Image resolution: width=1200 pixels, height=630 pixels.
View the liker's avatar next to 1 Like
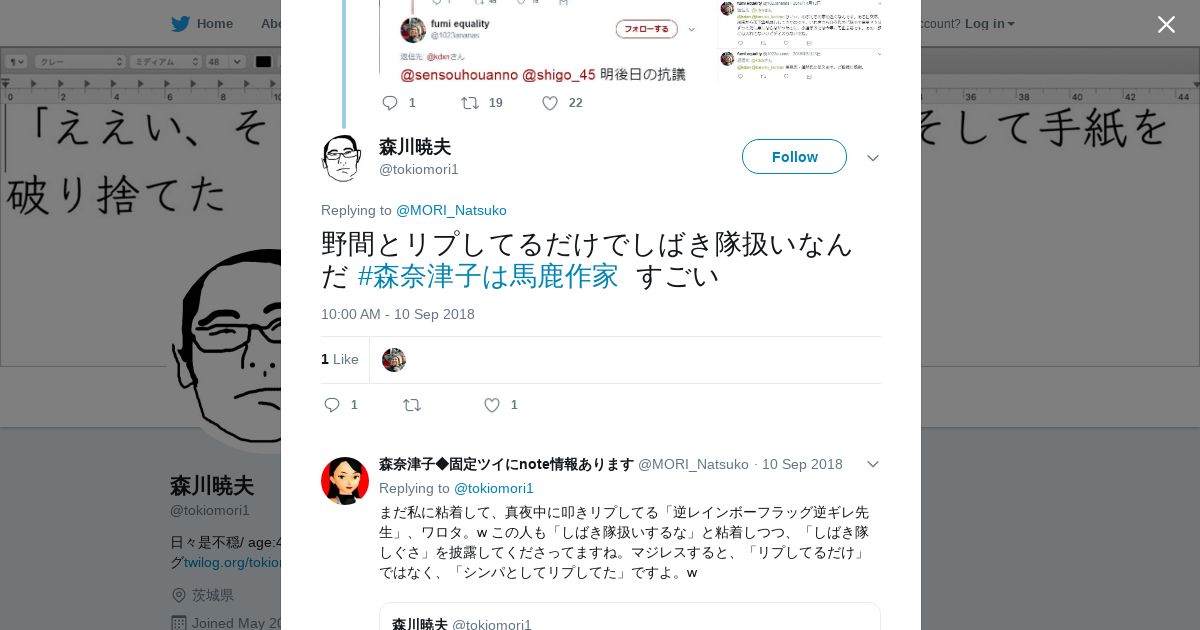pyautogui.click(x=394, y=360)
